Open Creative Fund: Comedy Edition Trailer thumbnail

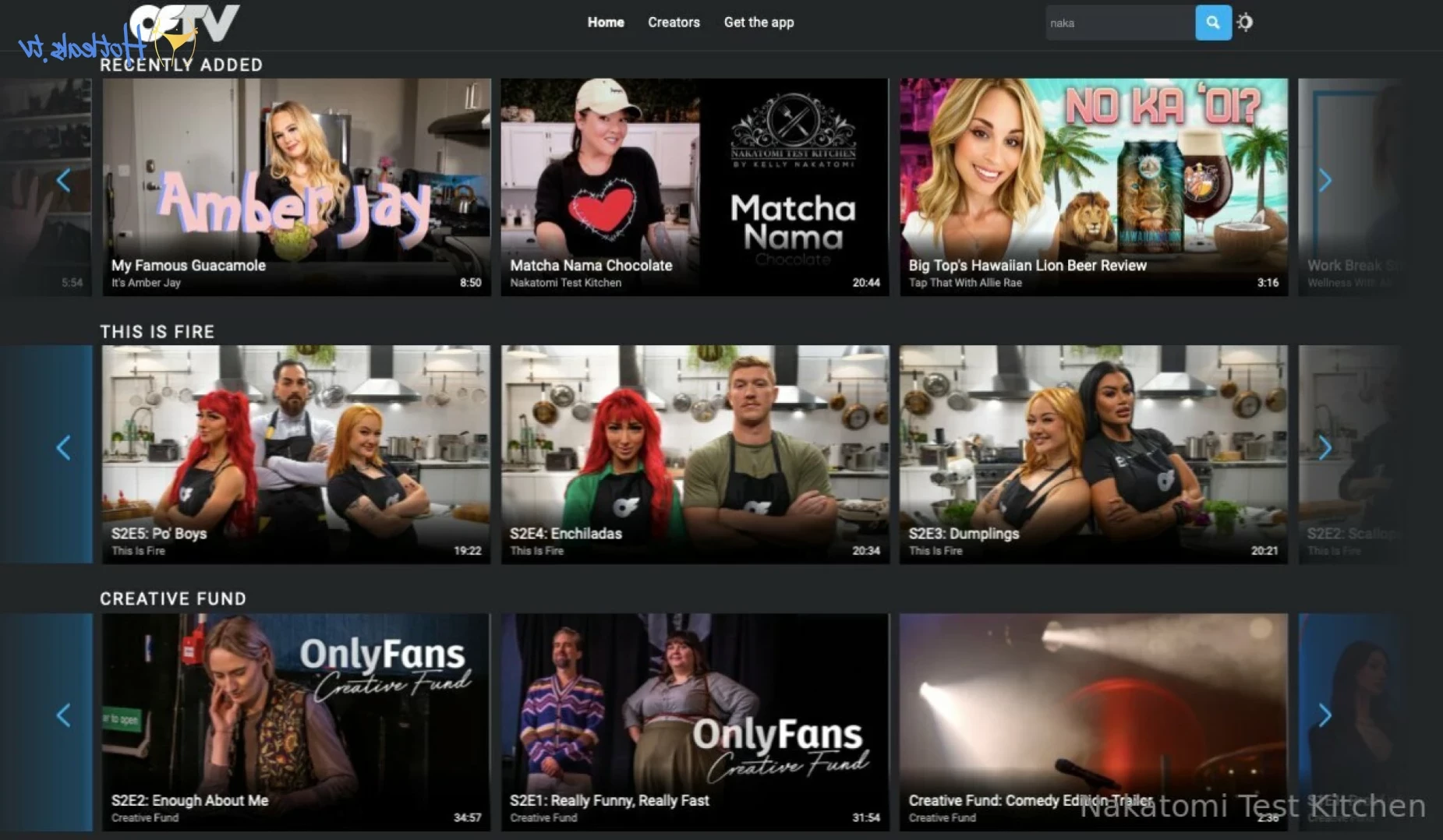click(1094, 722)
